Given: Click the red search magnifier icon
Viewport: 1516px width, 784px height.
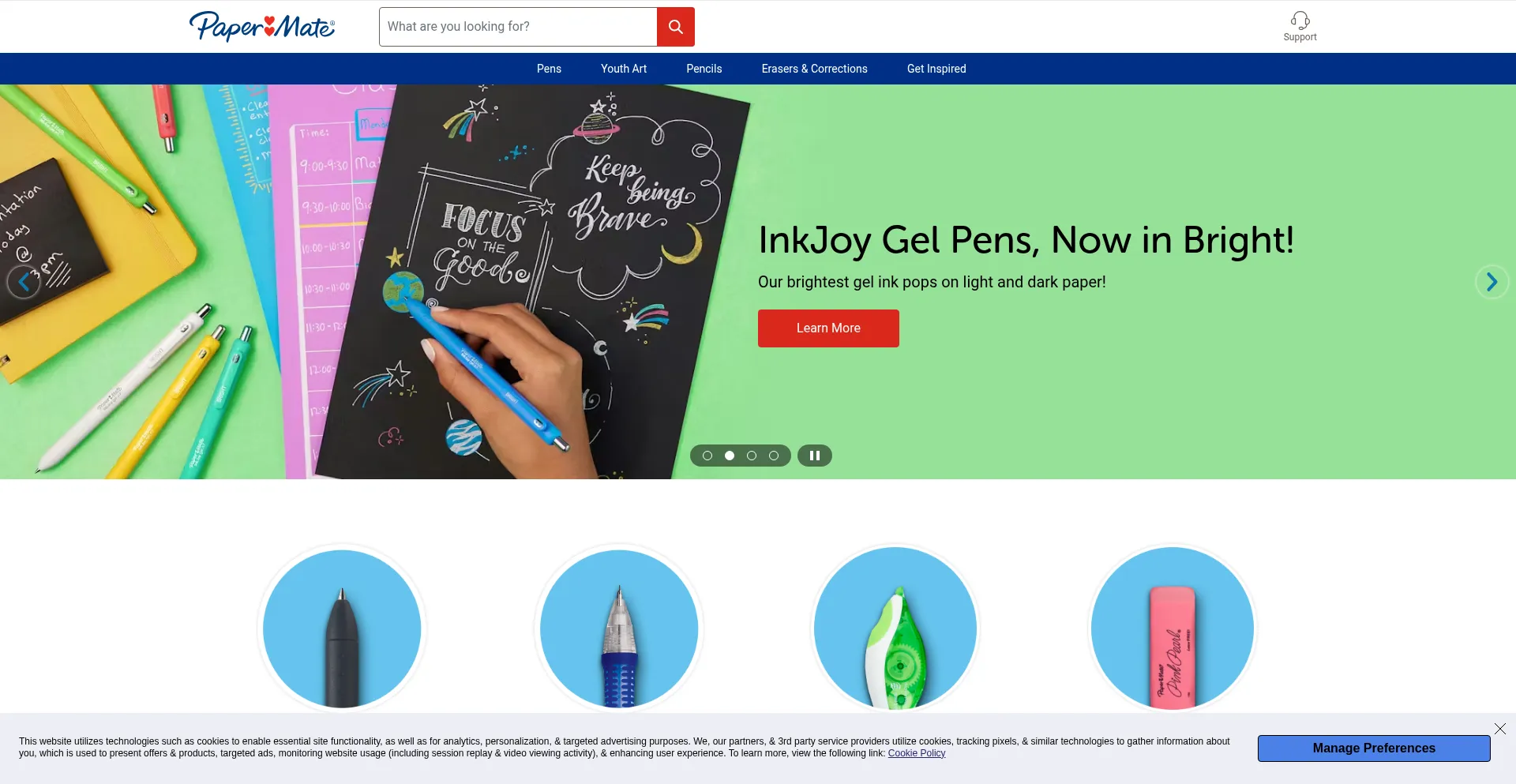Looking at the screenshot, I should [675, 27].
